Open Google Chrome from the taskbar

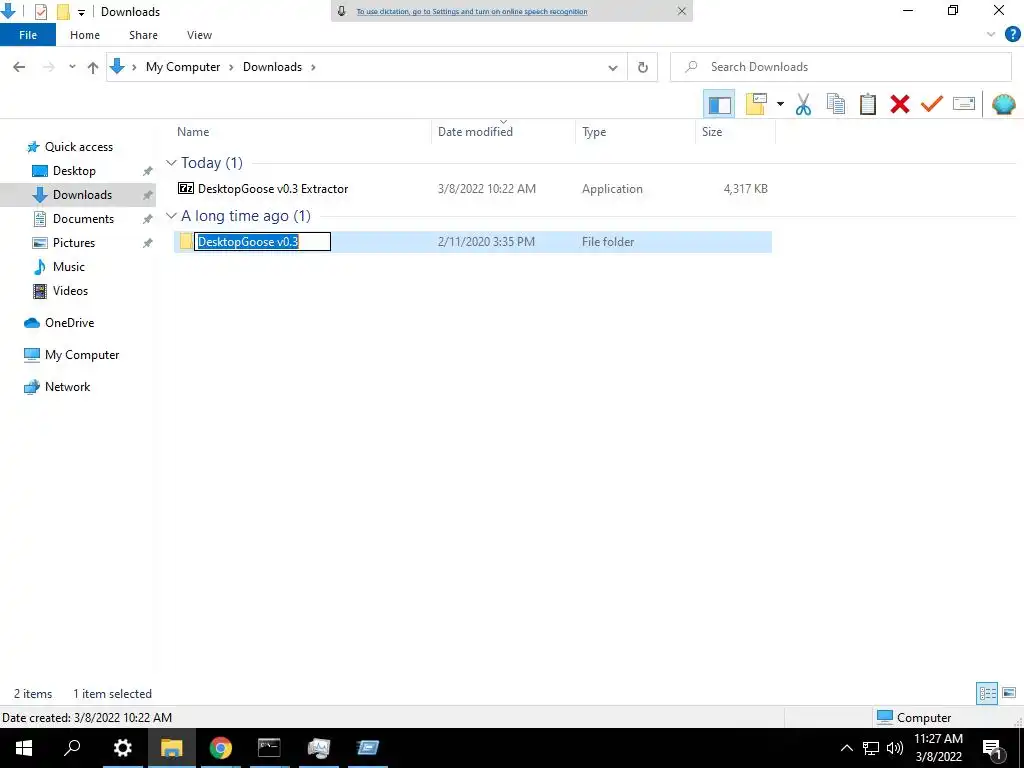point(221,748)
